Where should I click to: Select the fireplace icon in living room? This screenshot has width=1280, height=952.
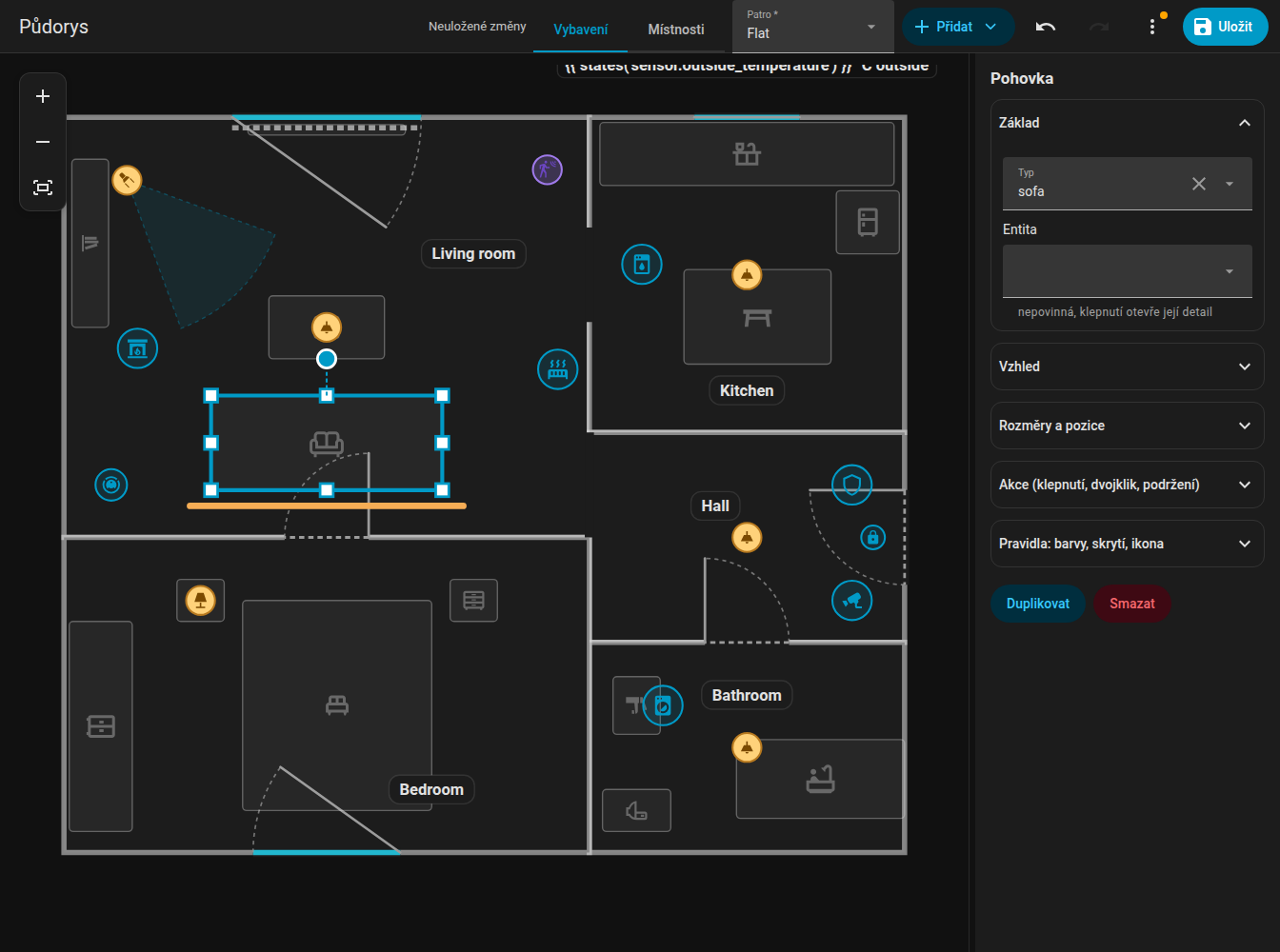(x=137, y=348)
